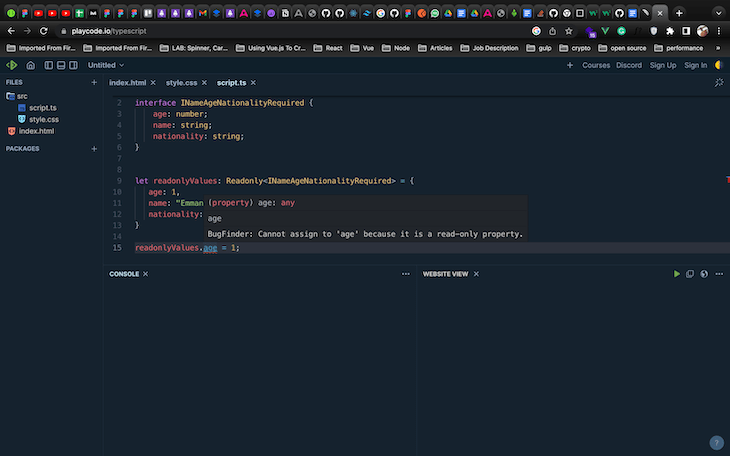The width and height of the screenshot is (730, 456).
Task: Open the Grammarly extension icon
Action: (622, 31)
